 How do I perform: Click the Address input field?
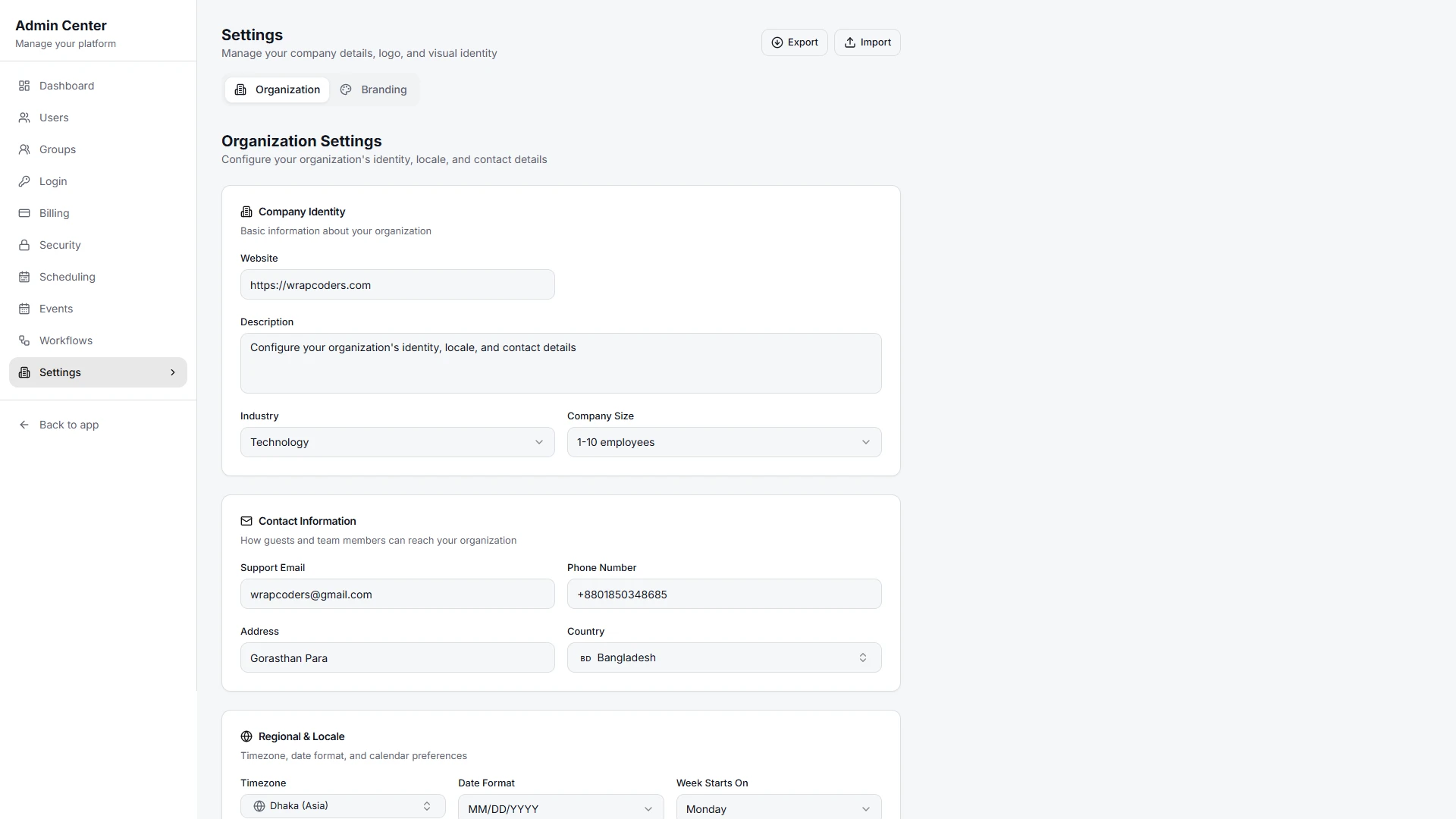(x=397, y=657)
